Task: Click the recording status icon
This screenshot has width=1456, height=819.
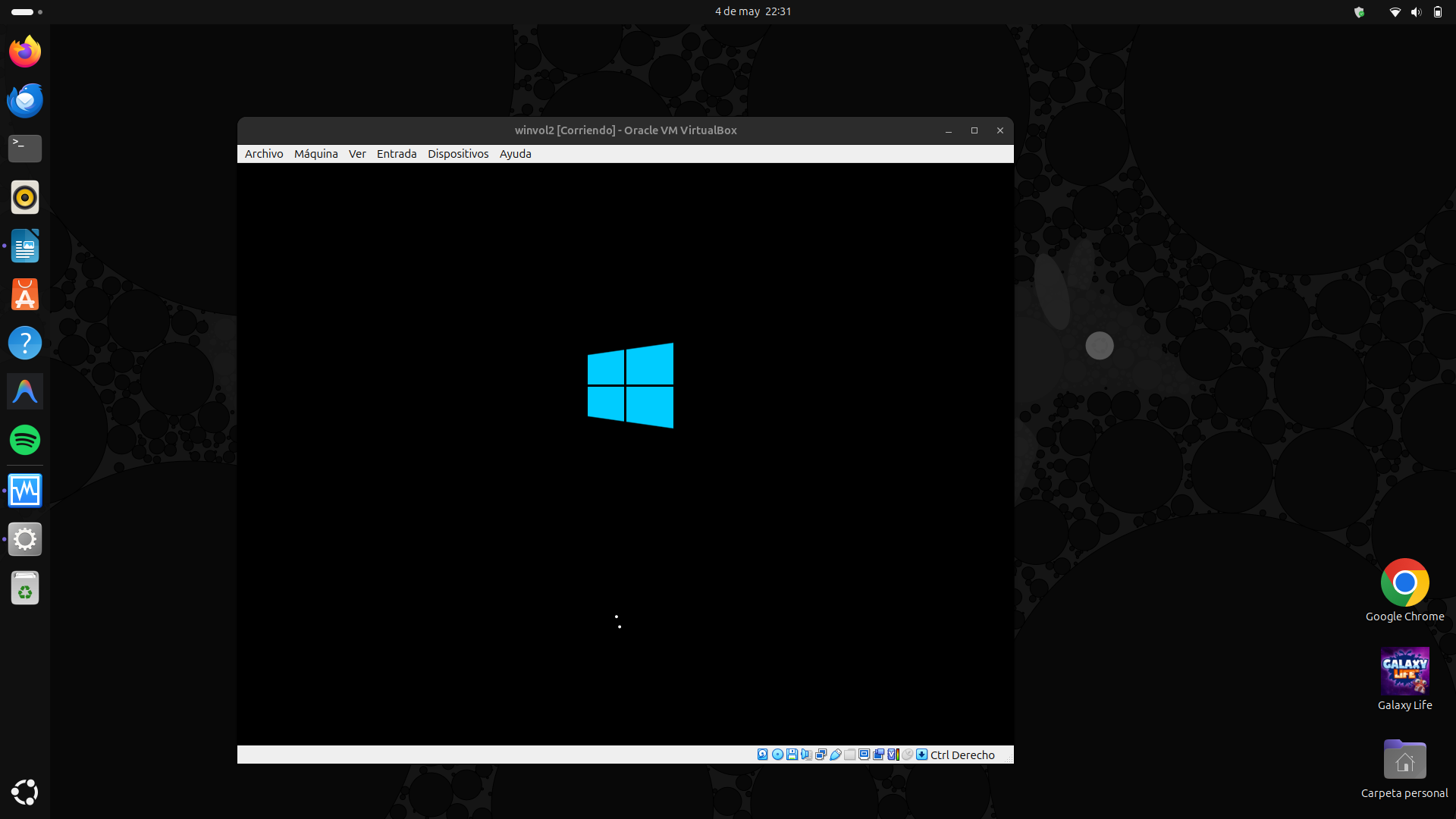Action: click(x=878, y=755)
